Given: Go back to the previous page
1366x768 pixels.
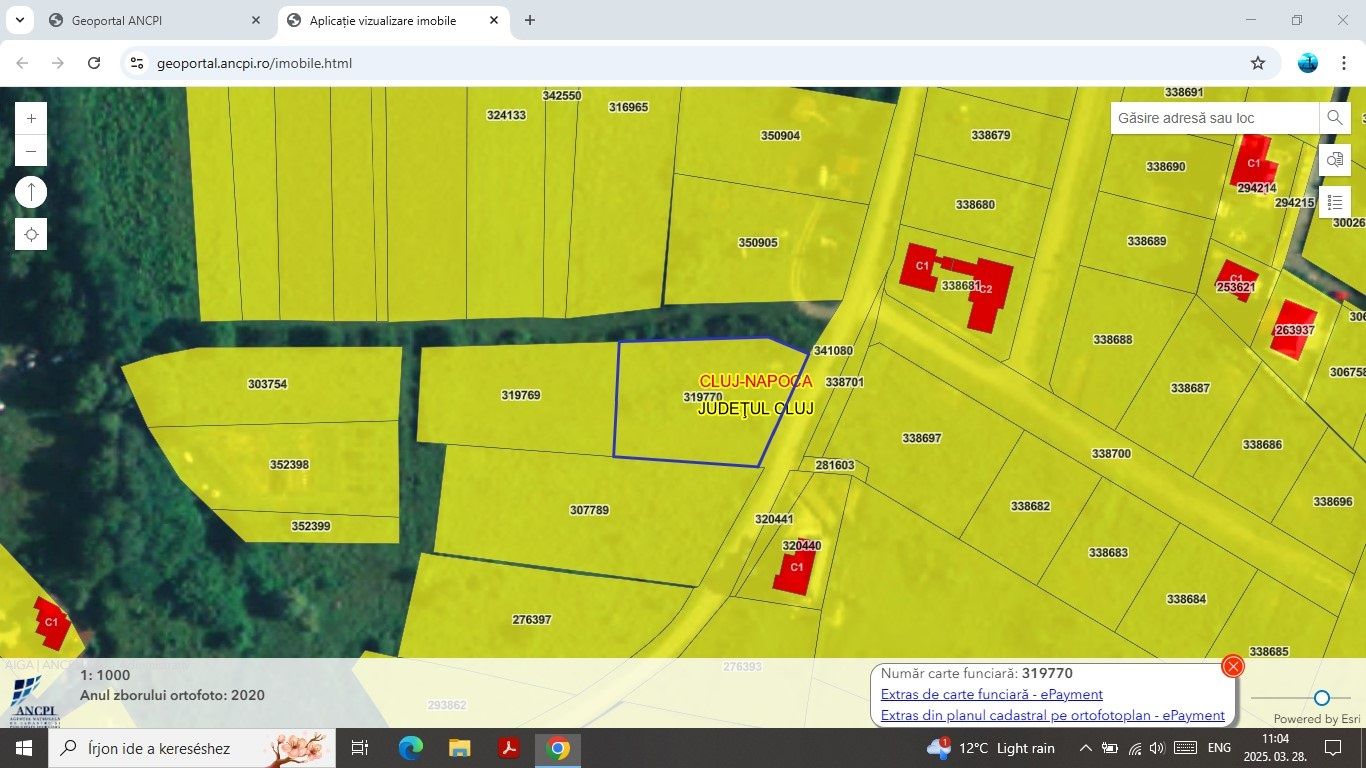Looking at the screenshot, I should click(x=22, y=63).
